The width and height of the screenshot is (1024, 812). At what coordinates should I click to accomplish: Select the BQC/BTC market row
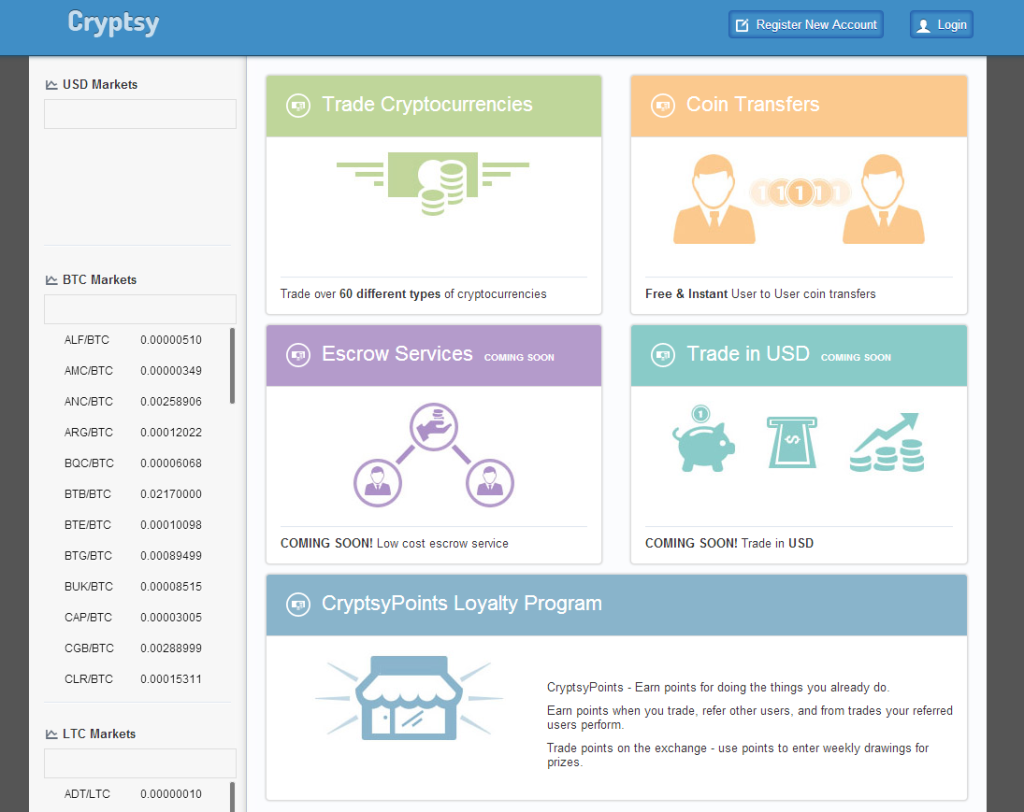click(133, 463)
